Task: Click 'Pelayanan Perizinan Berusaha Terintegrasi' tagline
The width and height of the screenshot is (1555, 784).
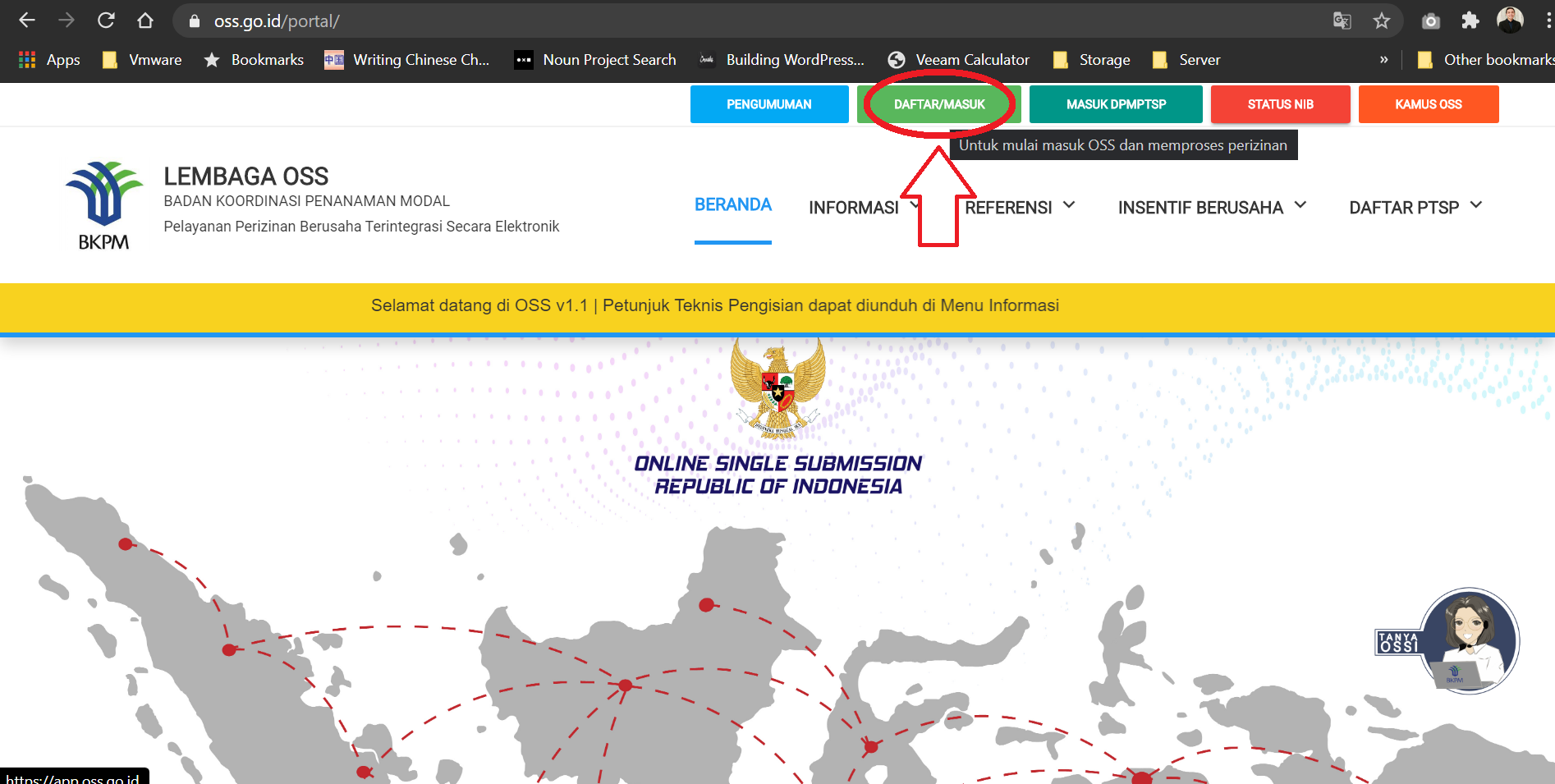Action: tap(361, 227)
